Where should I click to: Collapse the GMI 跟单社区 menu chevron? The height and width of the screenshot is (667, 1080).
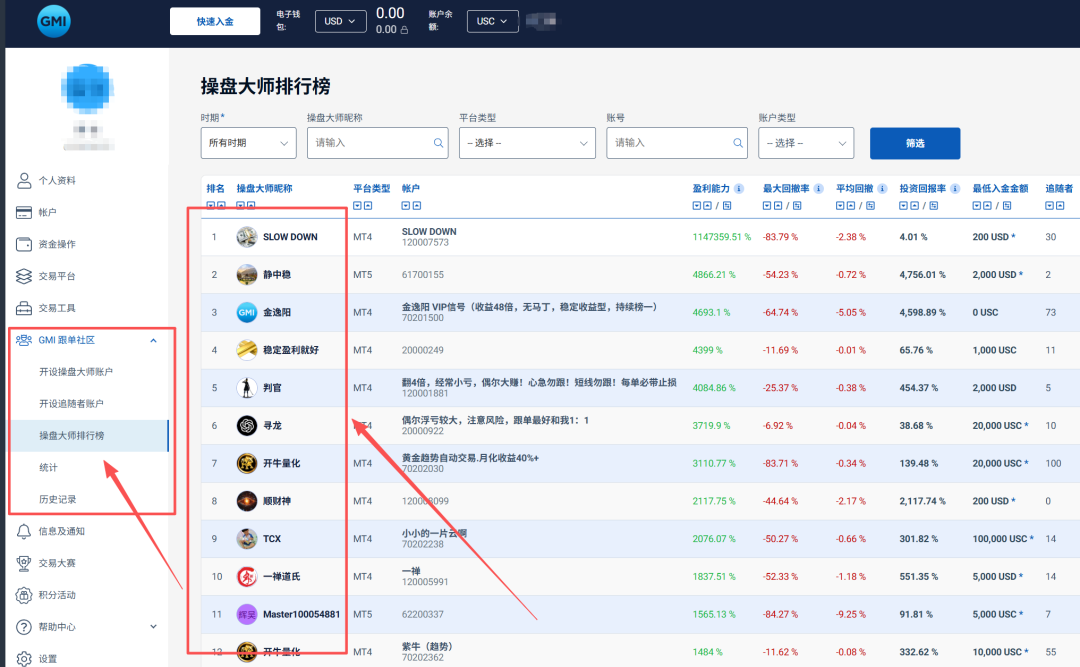(x=153, y=340)
